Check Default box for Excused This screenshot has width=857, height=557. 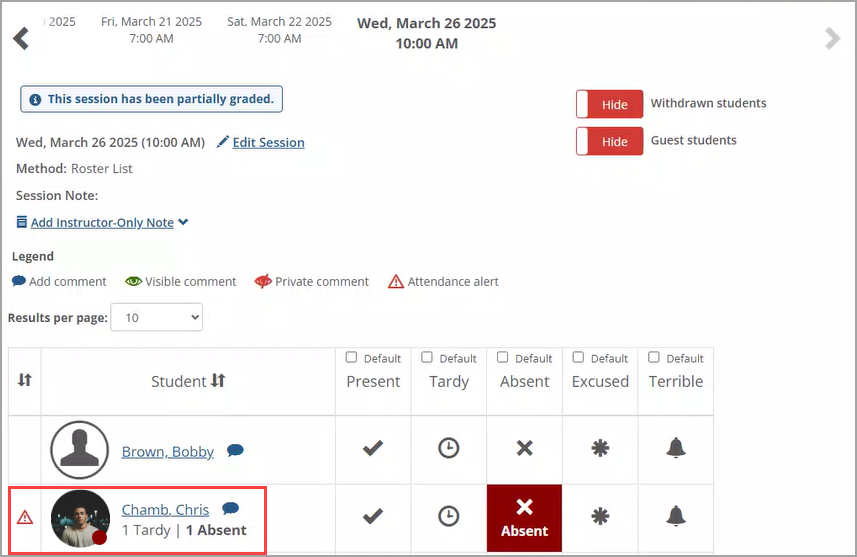(578, 357)
